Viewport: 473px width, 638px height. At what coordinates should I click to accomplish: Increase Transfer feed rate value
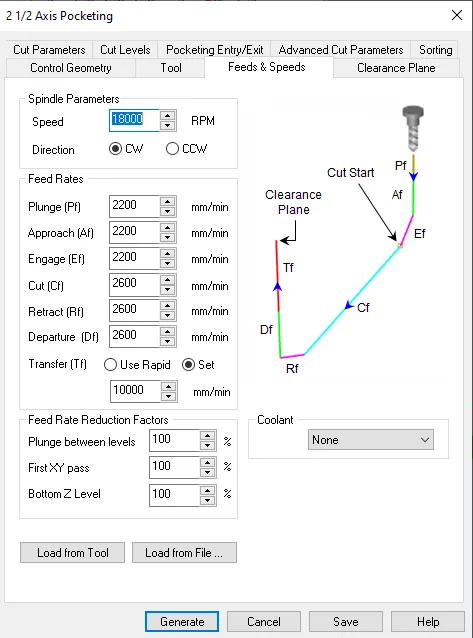tap(169, 386)
